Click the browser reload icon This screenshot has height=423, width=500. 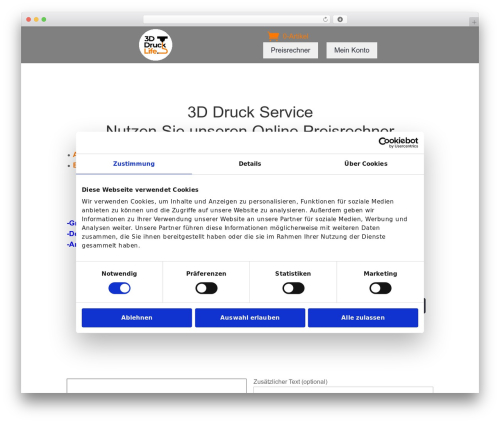pos(325,20)
